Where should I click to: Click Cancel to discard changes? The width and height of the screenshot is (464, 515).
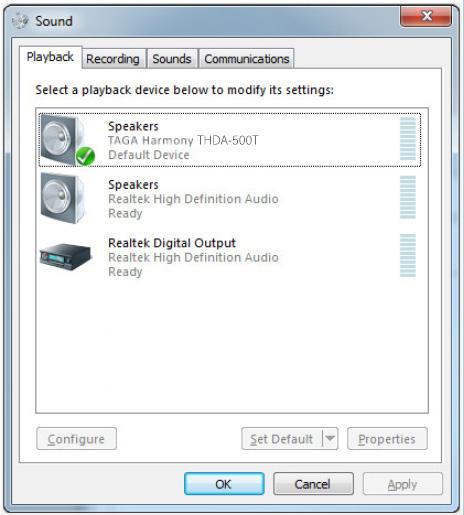coord(313,484)
